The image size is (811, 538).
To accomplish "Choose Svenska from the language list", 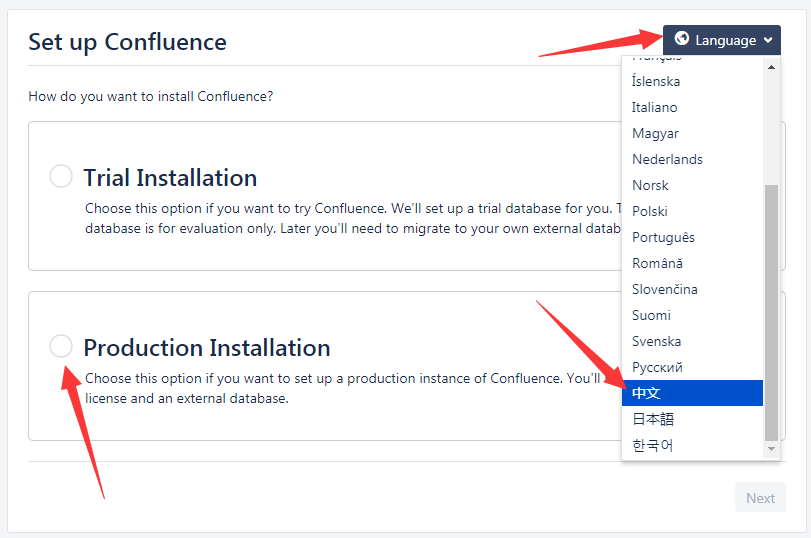I will (692, 341).
